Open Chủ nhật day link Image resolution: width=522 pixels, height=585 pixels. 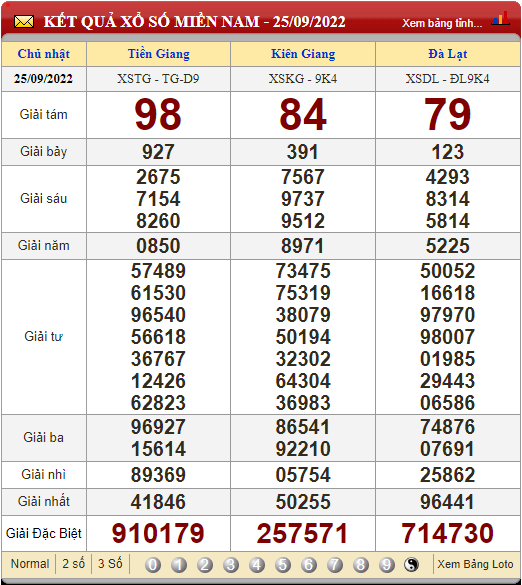44,54
